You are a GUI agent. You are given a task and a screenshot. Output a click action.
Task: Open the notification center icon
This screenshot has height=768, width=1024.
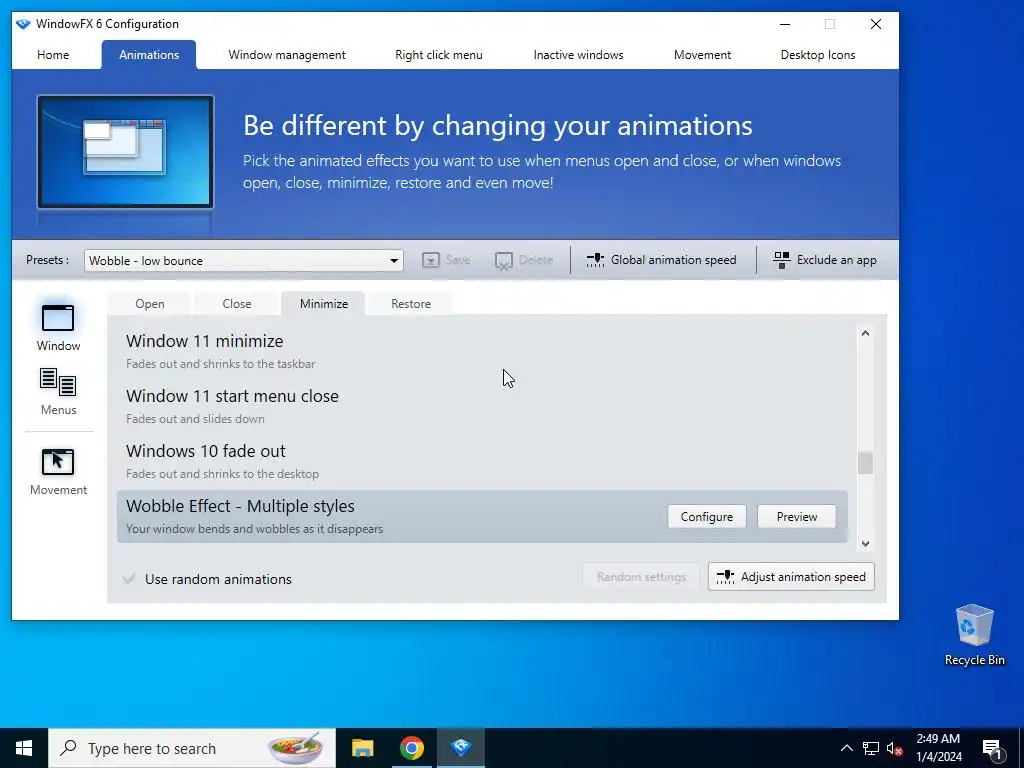(x=993, y=749)
